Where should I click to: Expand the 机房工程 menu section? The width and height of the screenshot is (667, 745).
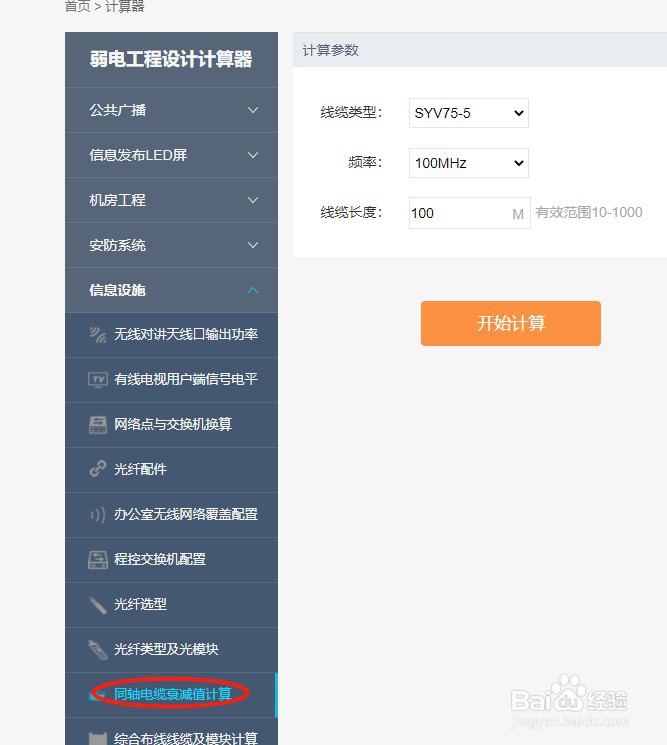171,200
